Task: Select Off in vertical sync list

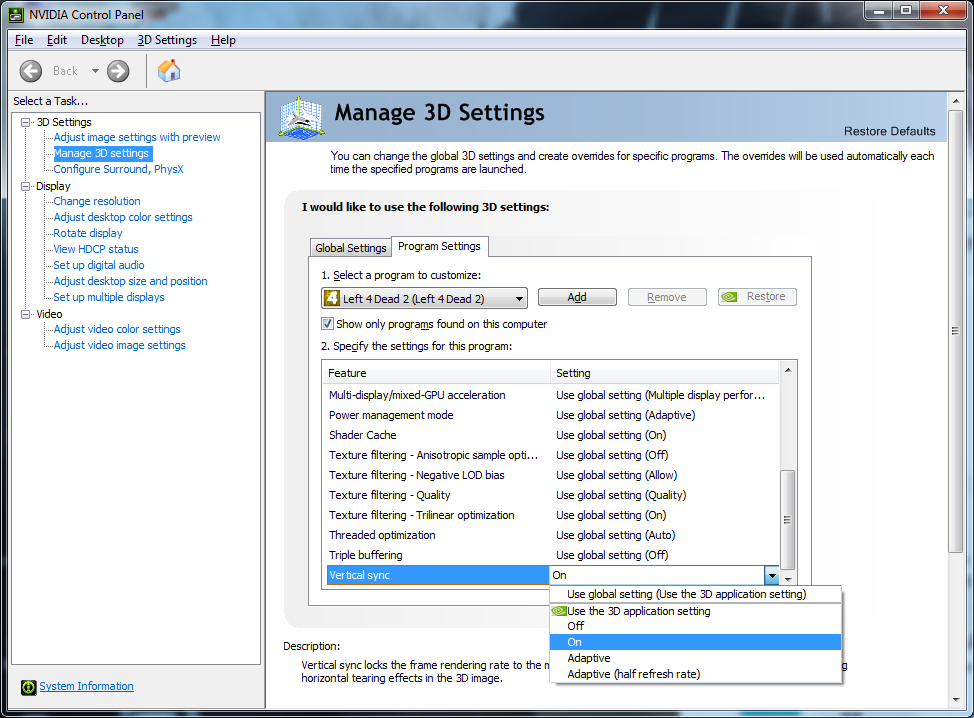Action: click(x=695, y=626)
